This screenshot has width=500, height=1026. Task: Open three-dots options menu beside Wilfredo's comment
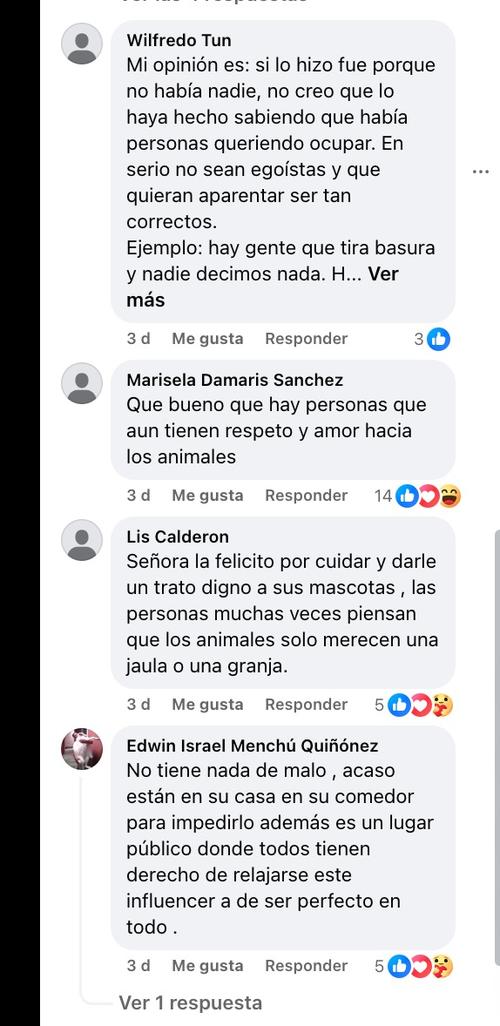(x=480, y=171)
